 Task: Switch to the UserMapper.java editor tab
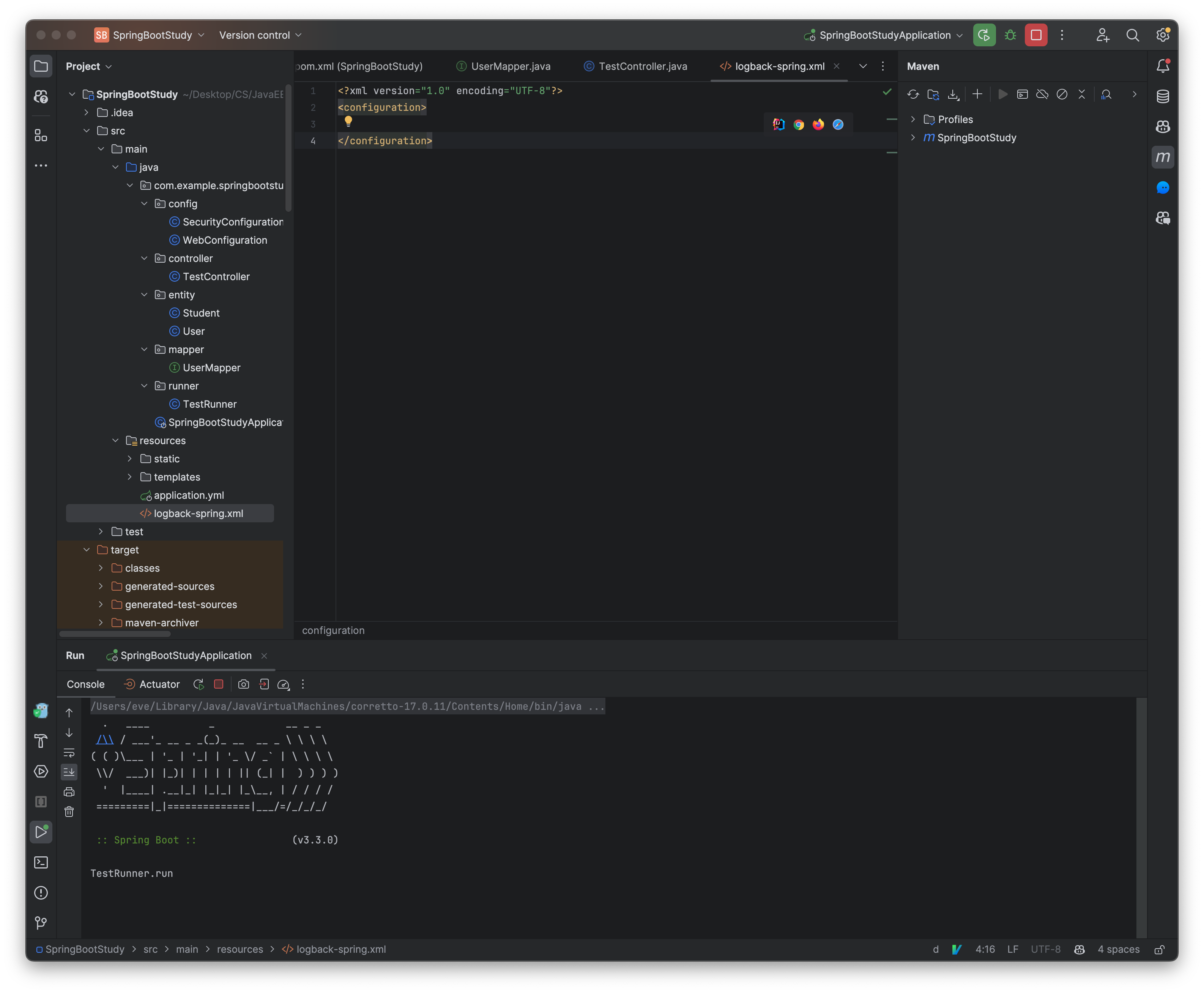click(x=503, y=66)
